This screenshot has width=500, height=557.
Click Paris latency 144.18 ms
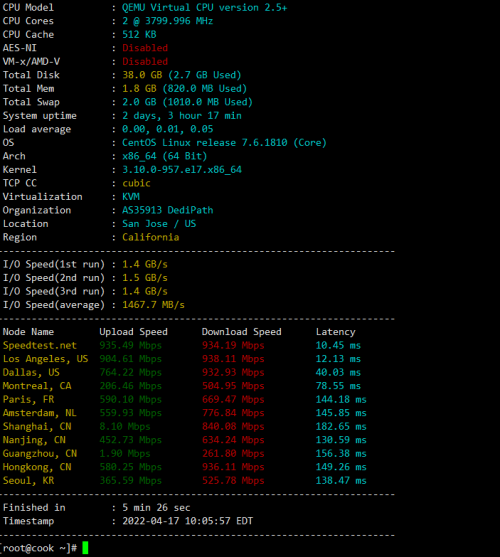(341, 399)
